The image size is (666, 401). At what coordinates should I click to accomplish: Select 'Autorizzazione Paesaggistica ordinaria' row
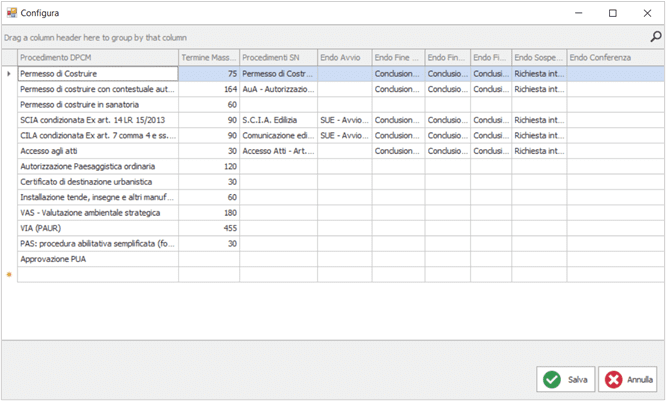pos(98,166)
